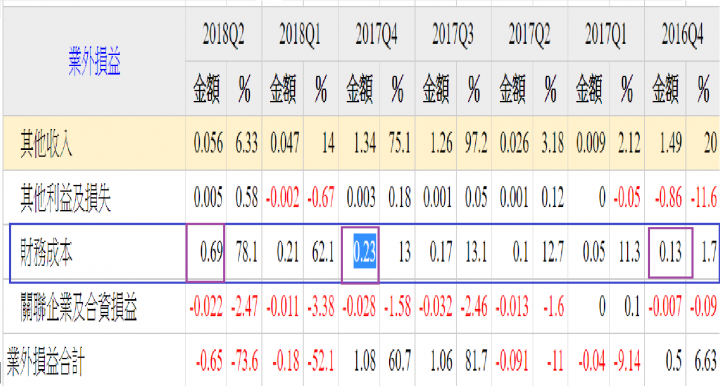Click 其他收入 percentage 3.18
This screenshot has width=720, height=386.
552,143
